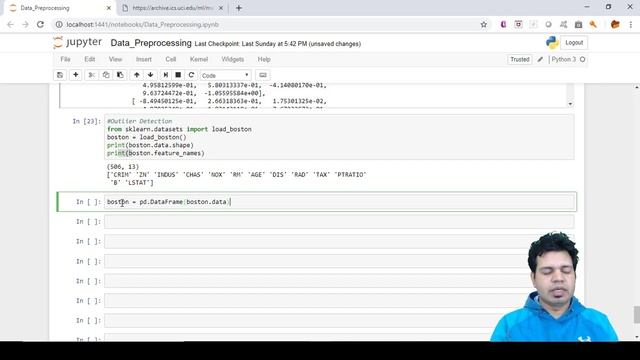Close the archive.ics.uci.edu tab
Viewport: 640px width, 360px height.
221,8
